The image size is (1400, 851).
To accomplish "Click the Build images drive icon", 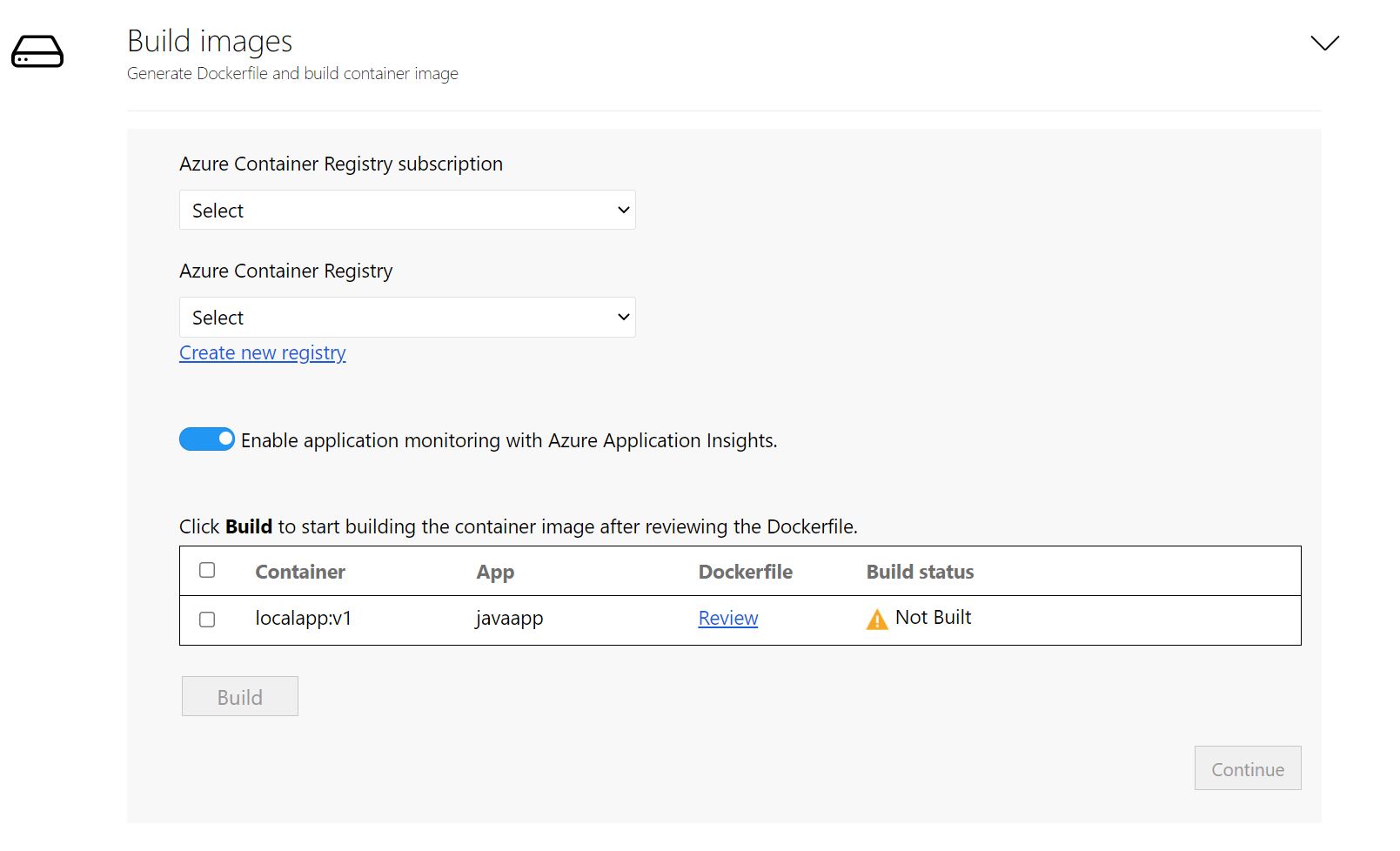I will [x=36, y=52].
